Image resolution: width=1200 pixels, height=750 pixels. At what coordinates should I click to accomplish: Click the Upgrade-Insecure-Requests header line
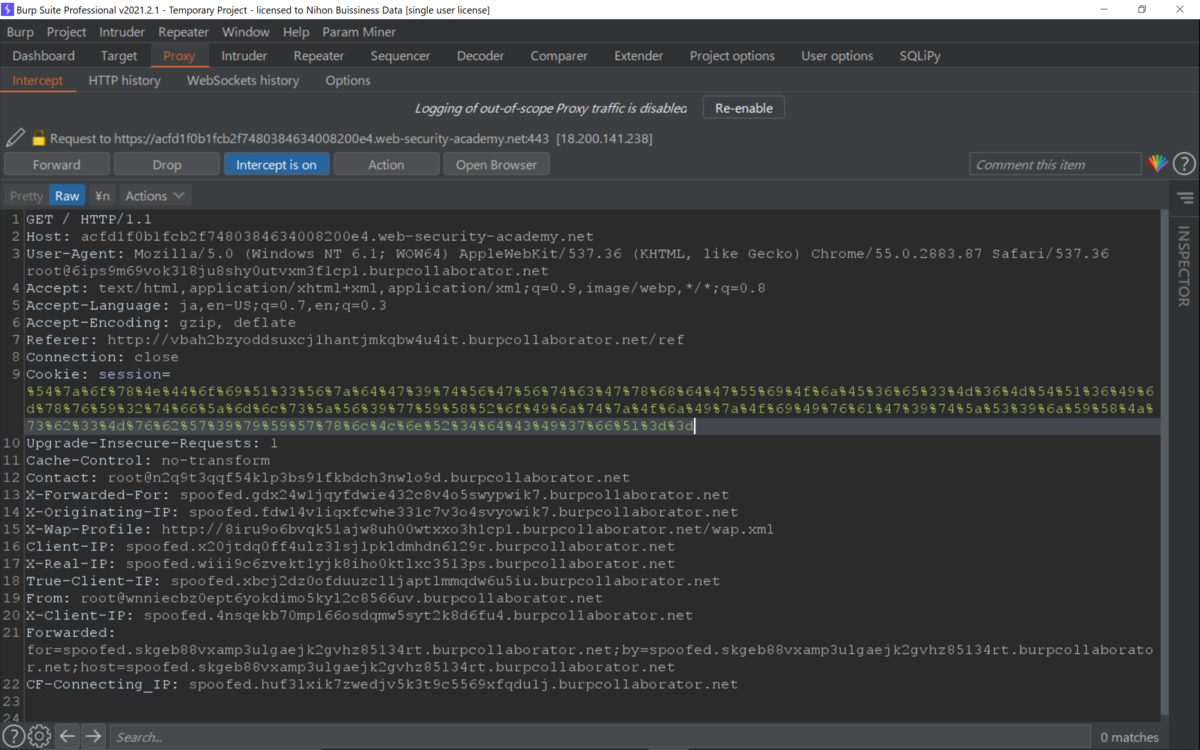point(152,443)
